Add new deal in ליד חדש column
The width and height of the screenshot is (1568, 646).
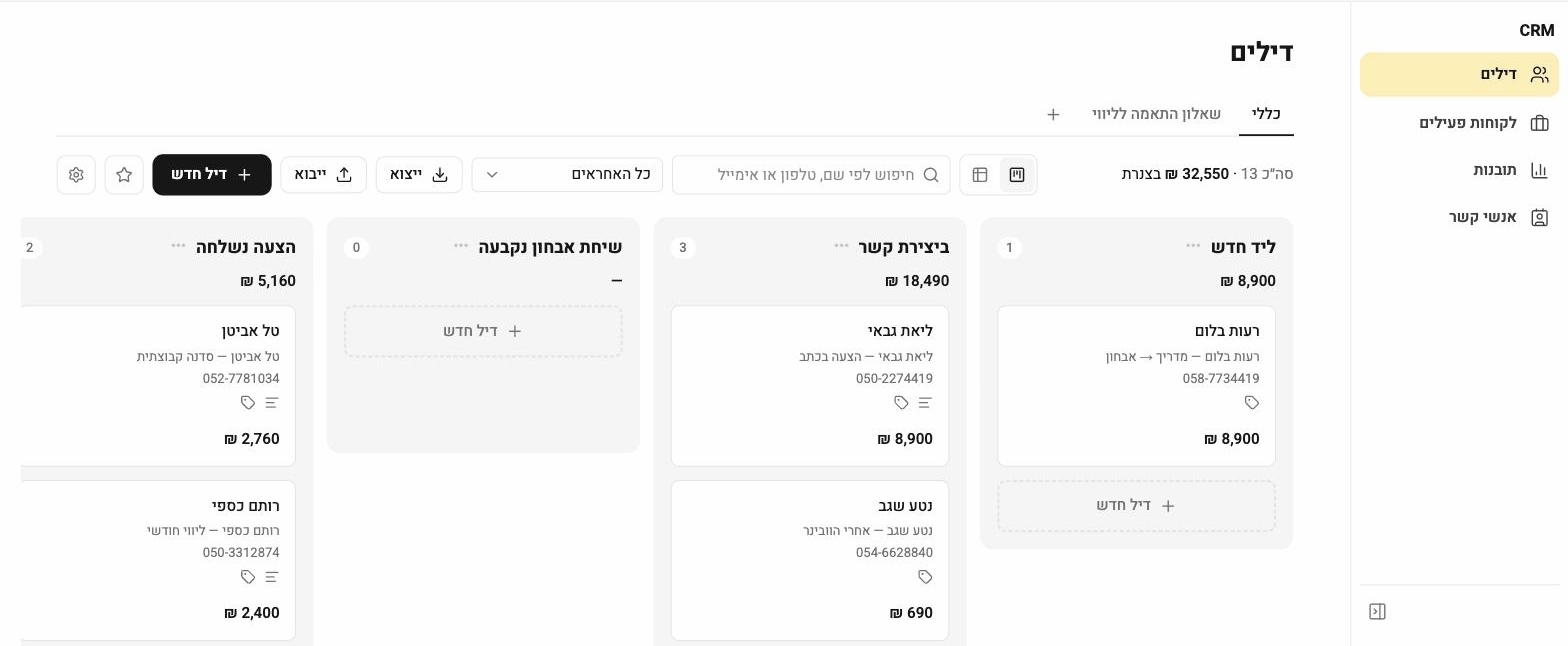pos(1136,506)
